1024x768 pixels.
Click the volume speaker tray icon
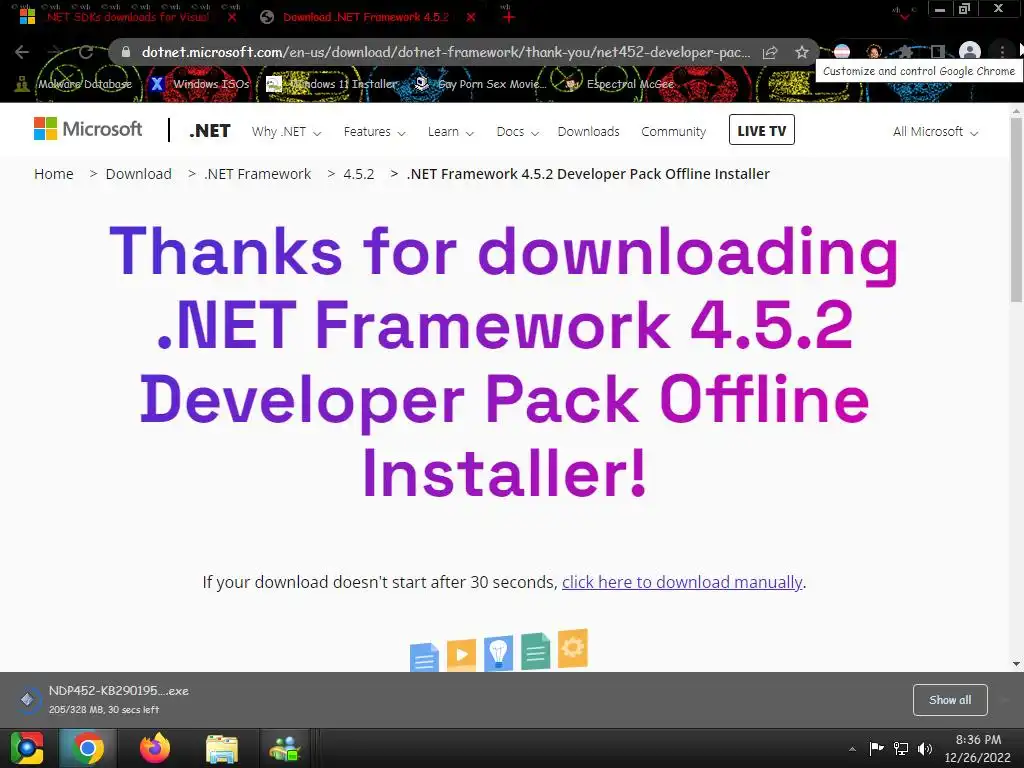coord(925,748)
